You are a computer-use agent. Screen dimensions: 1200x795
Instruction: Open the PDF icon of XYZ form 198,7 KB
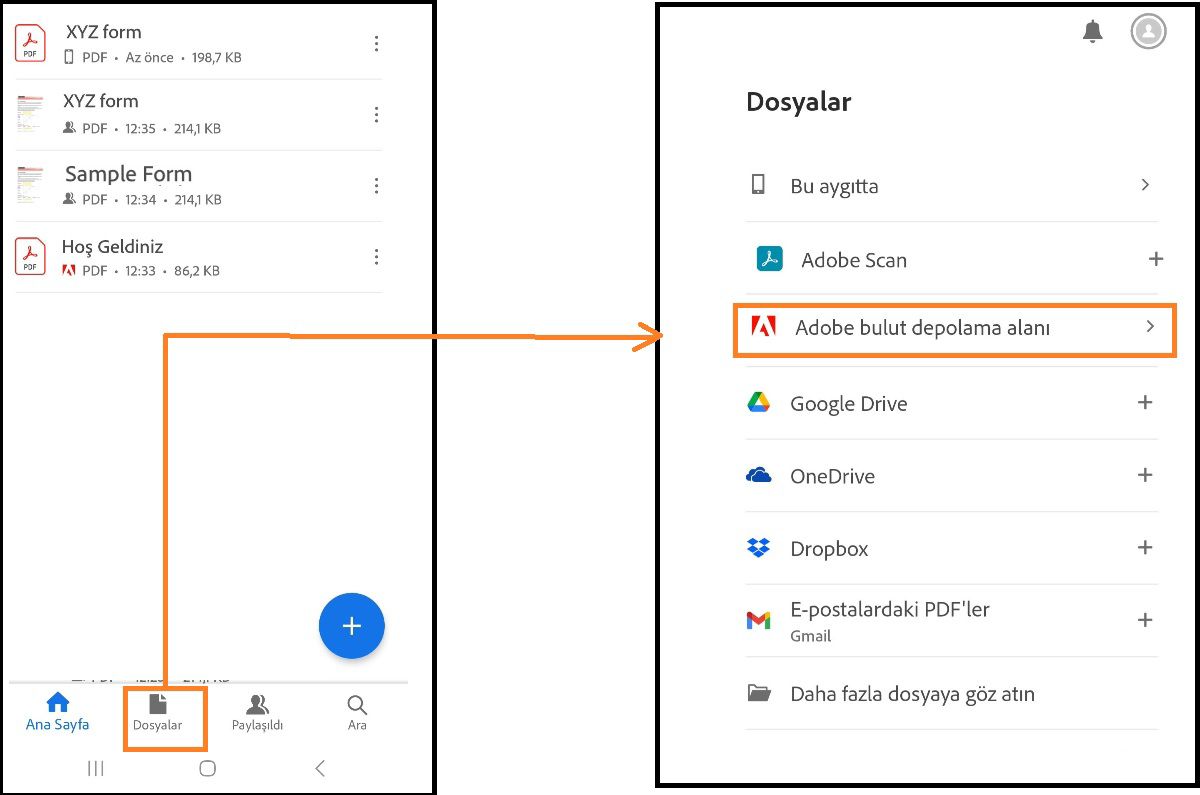point(30,43)
